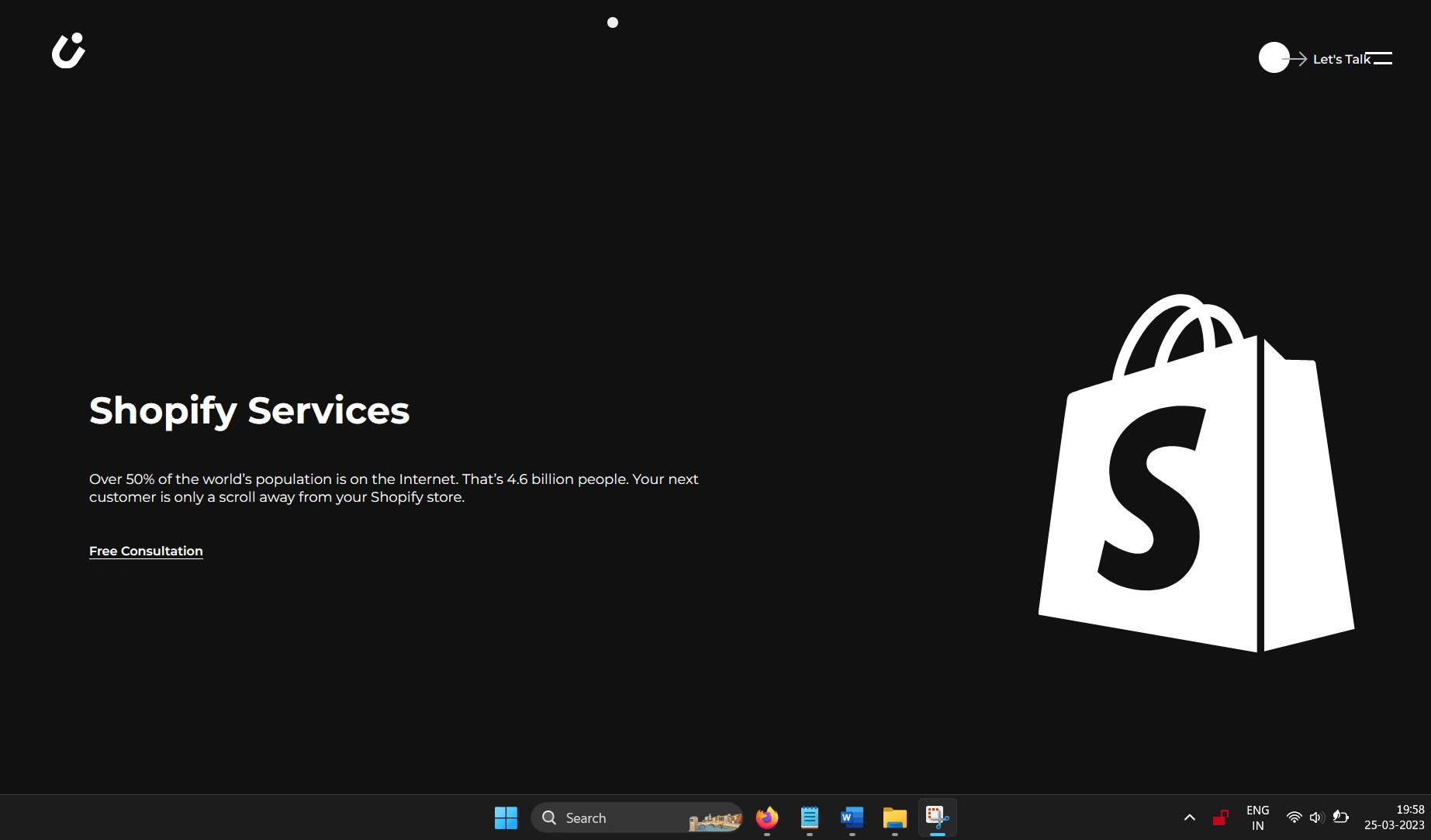Open the Free Consultation link
Screen dimensions: 1431x840
[146, 551]
